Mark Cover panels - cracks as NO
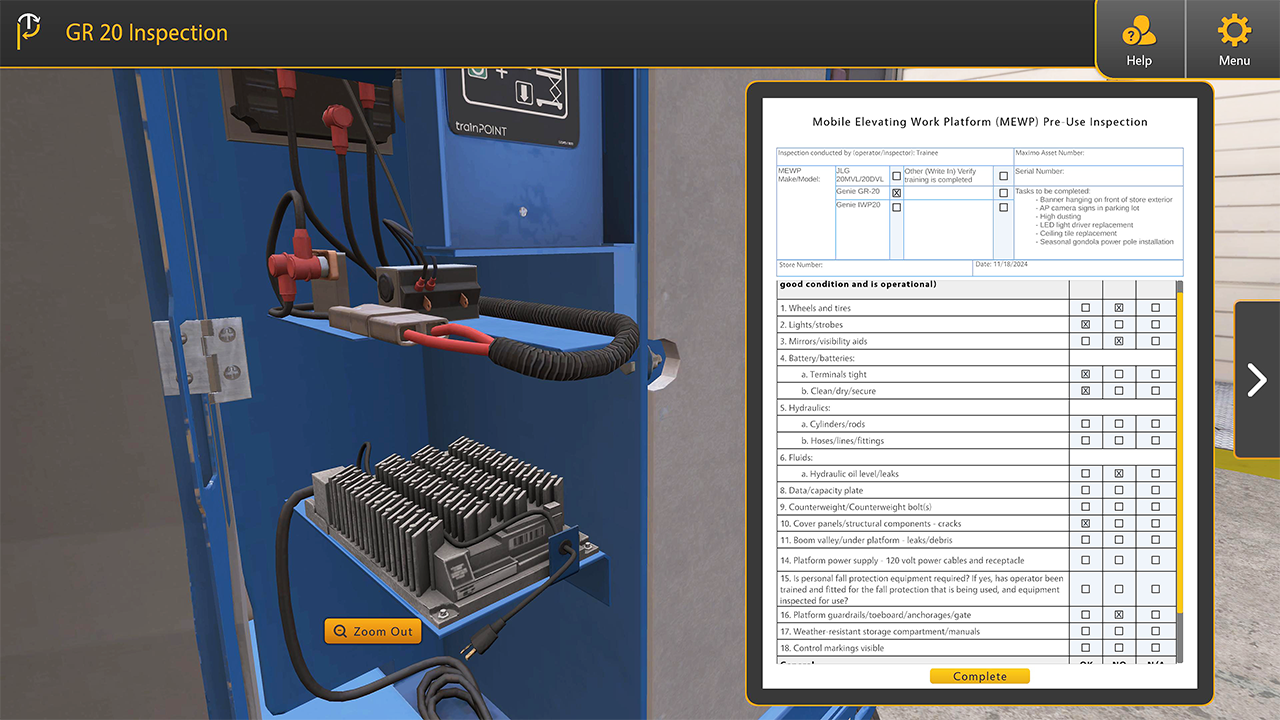Image resolution: width=1280 pixels, height=720 pixels. pyautogui.click(x=1119, y=523)
